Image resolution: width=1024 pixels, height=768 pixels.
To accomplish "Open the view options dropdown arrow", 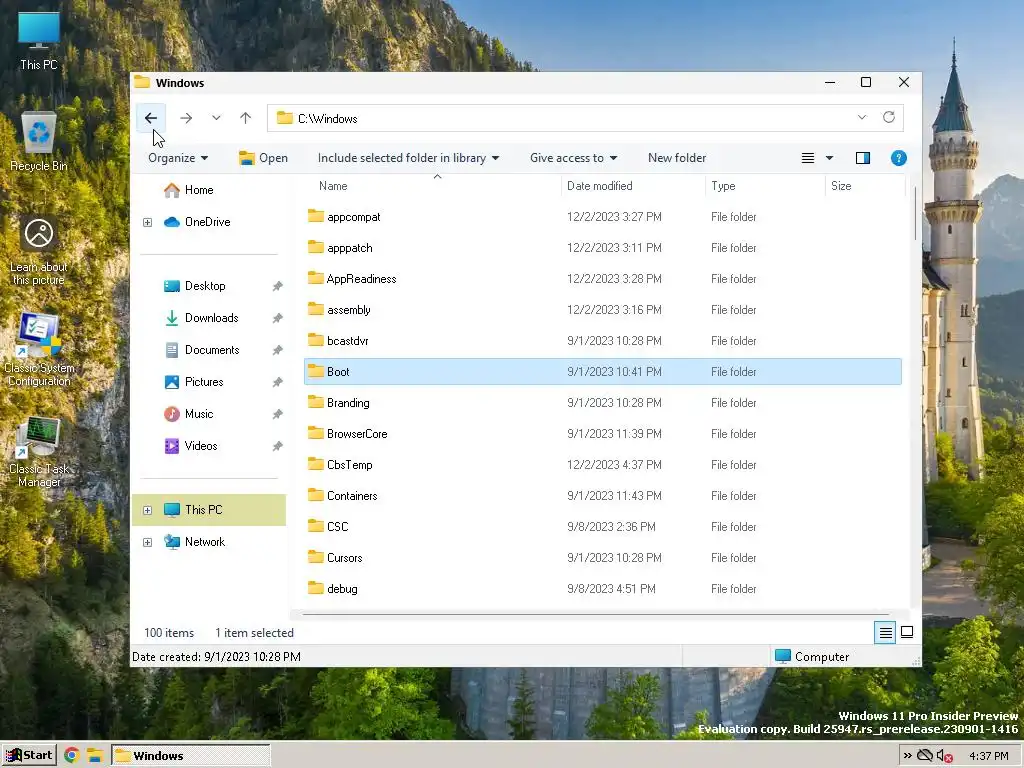I will pos(829,158).
